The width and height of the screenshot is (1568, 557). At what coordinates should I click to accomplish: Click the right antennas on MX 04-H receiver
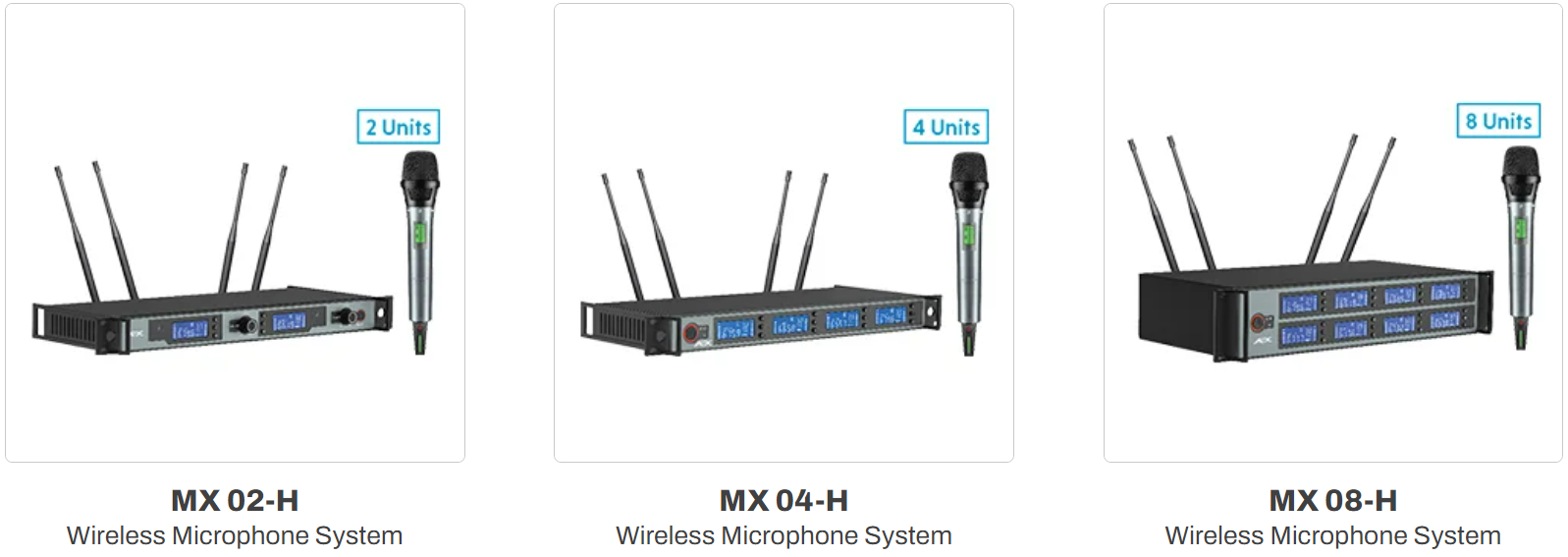coord(796,232)
